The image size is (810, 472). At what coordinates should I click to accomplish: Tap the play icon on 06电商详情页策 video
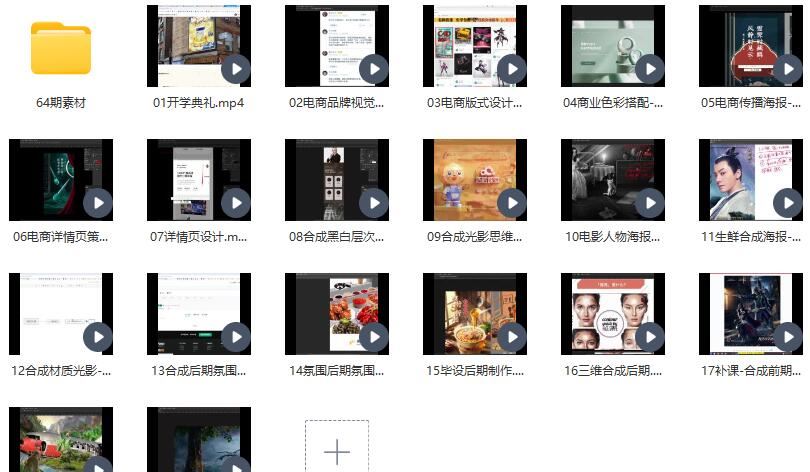click(x=98, y=203)
